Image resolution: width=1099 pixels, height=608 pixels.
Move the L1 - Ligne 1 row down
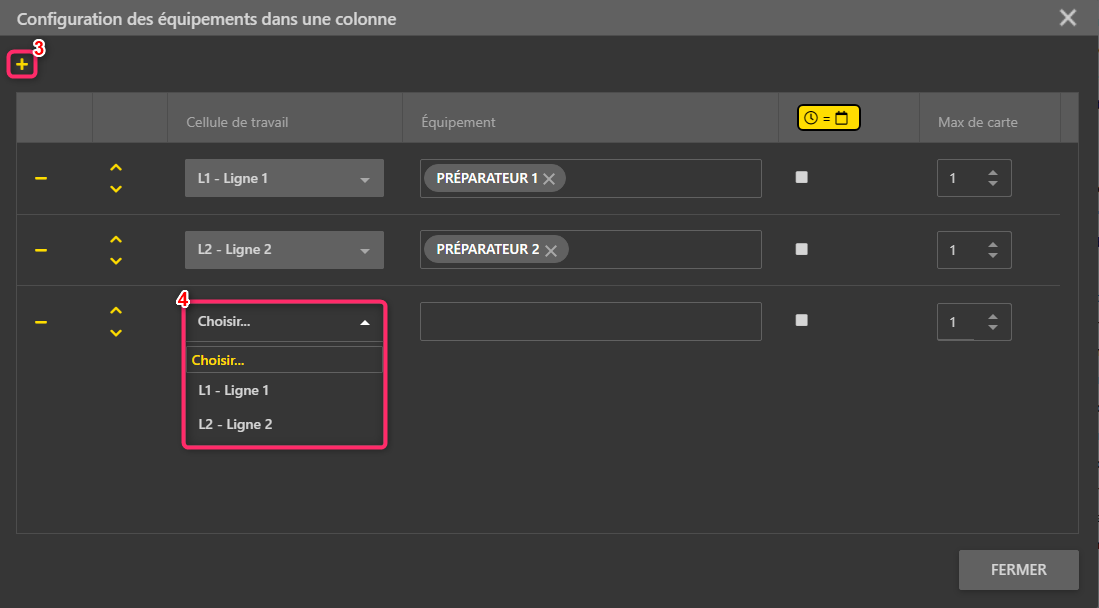pos(116,189)
